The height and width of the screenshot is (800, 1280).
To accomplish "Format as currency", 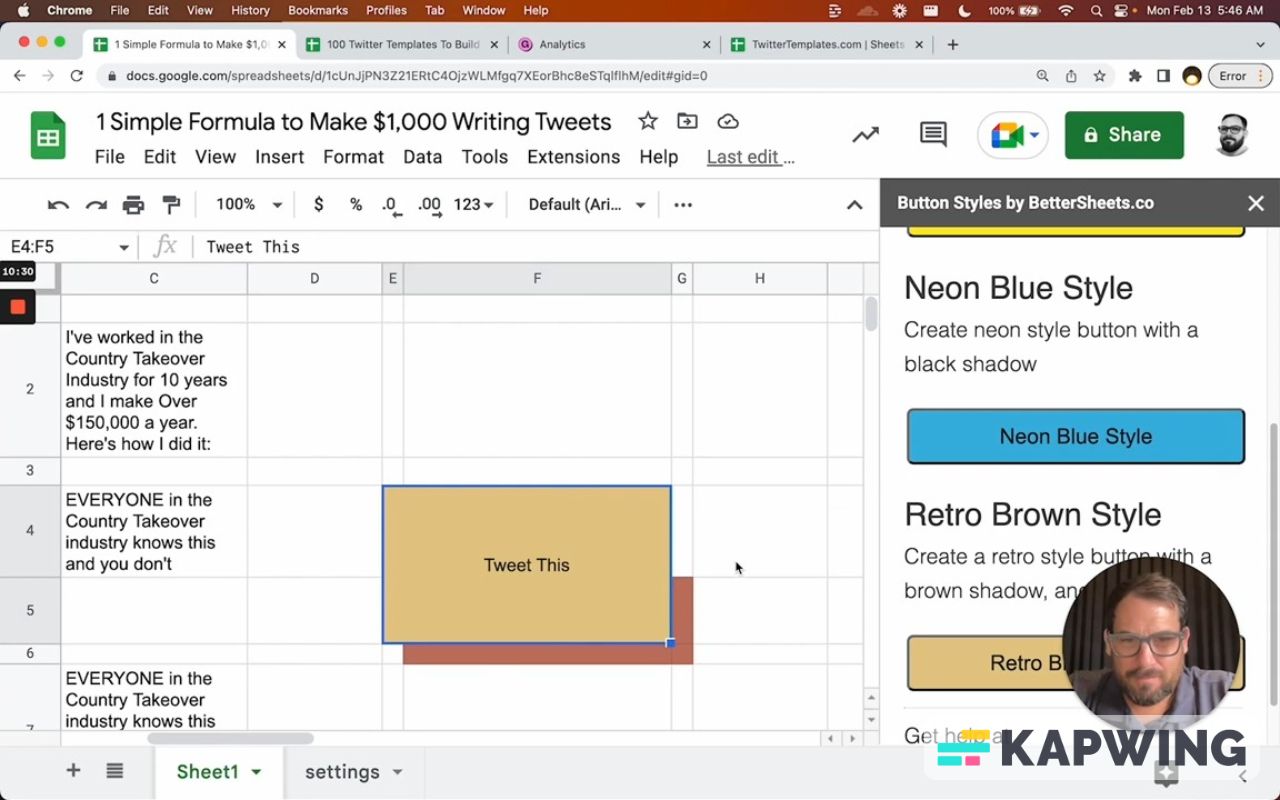I will click(319, 205).
